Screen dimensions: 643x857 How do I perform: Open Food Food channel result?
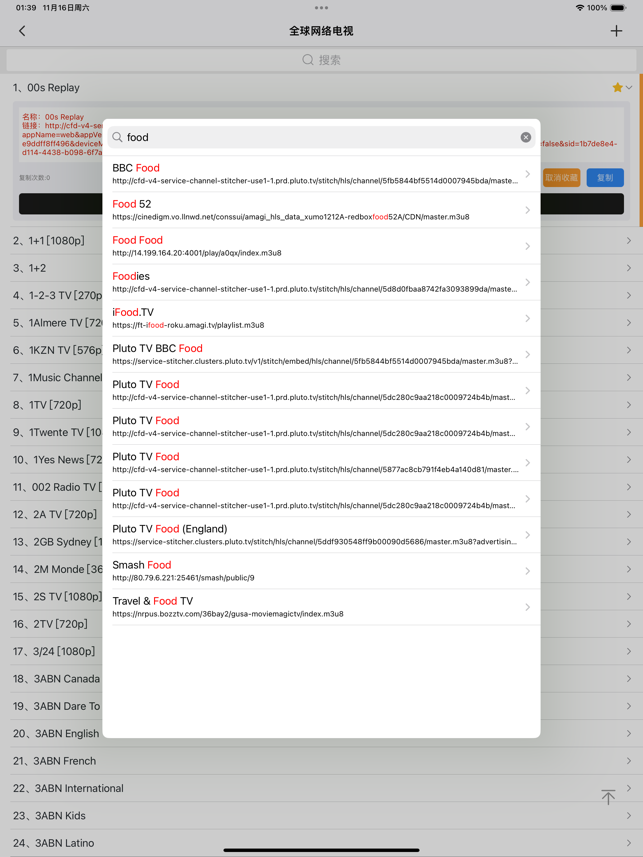322,246
